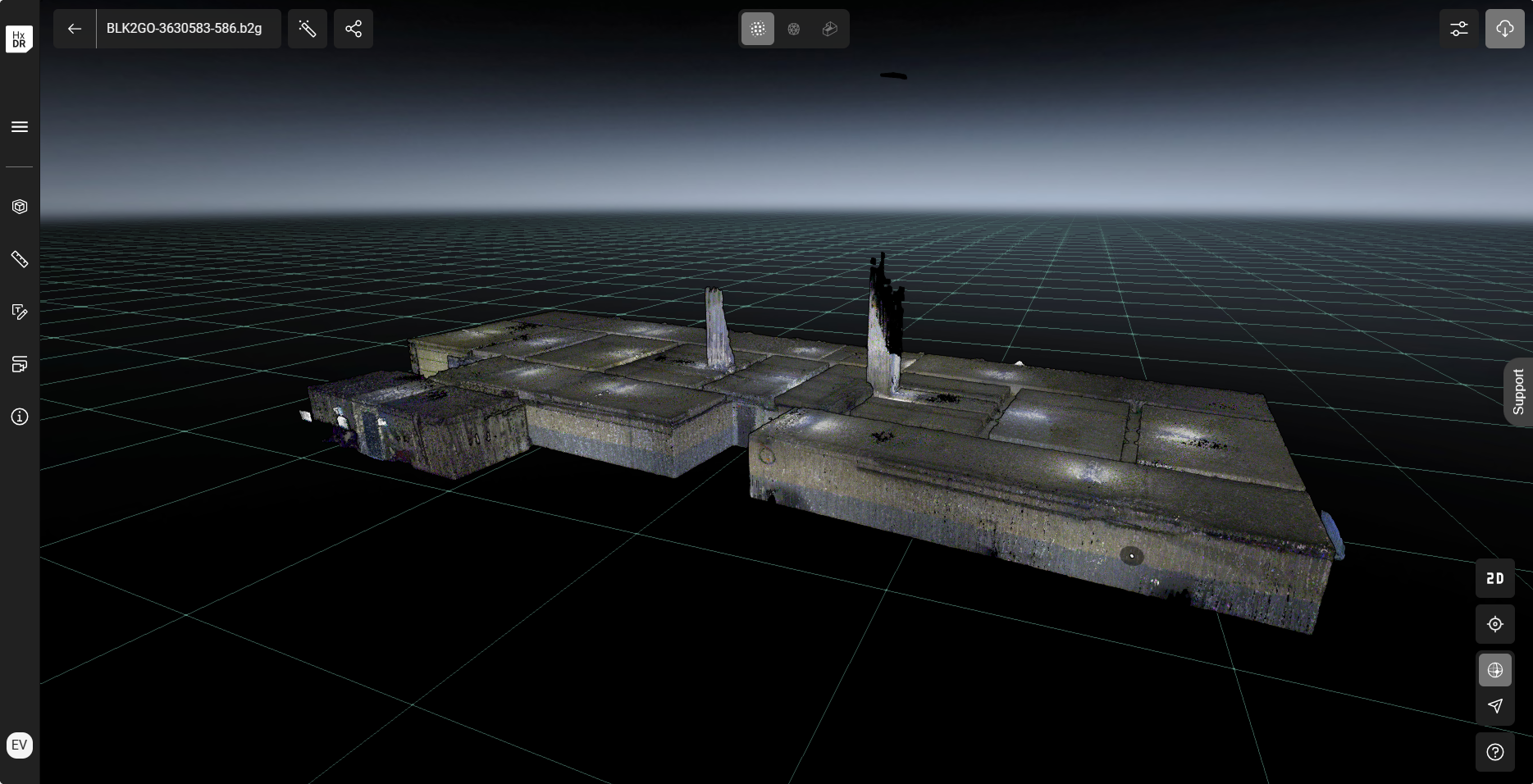Click the waypoint marker on the model
Viewport: 1533px width, 784px height.
point(1132,556)
